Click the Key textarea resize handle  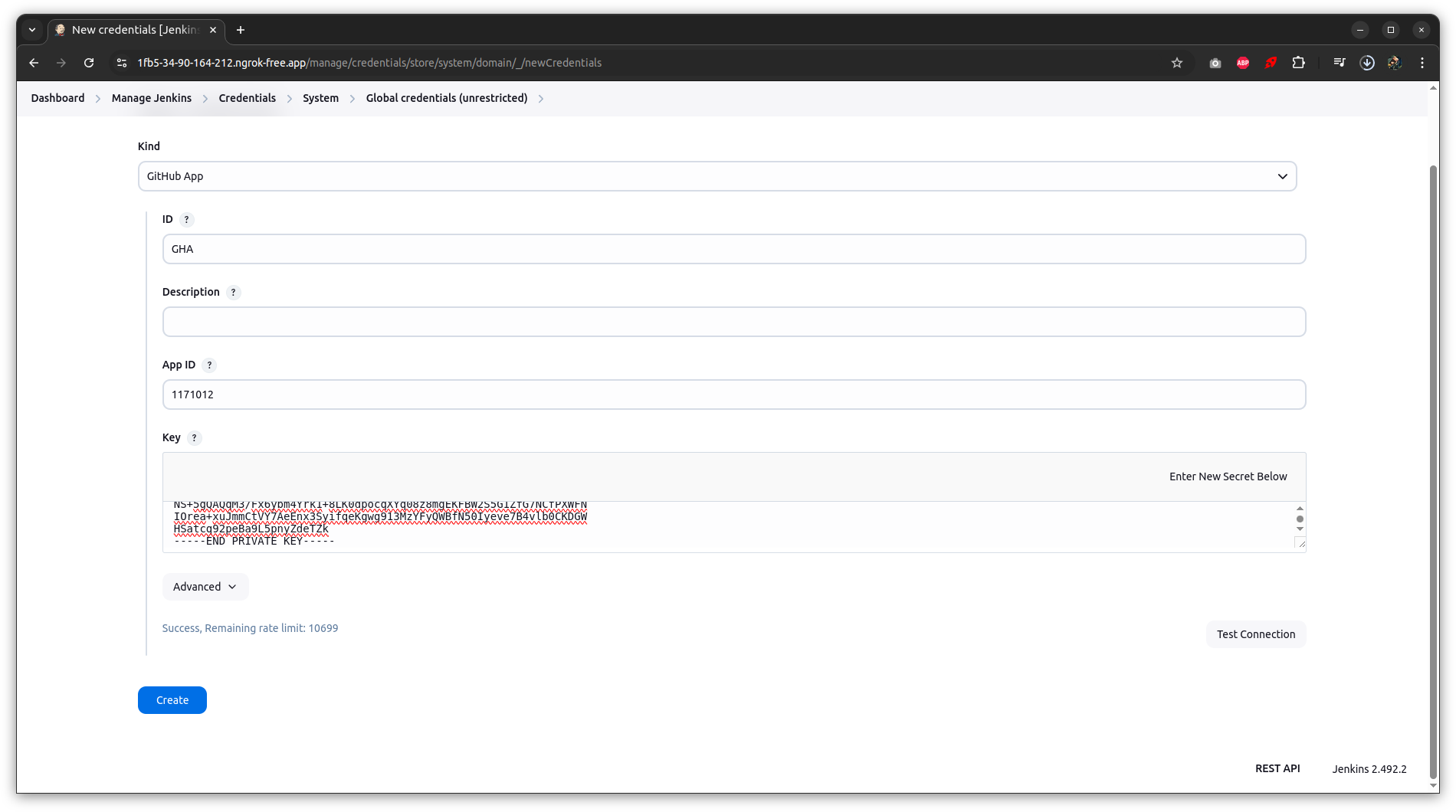pyautogui.click(x=1300, y=543)
